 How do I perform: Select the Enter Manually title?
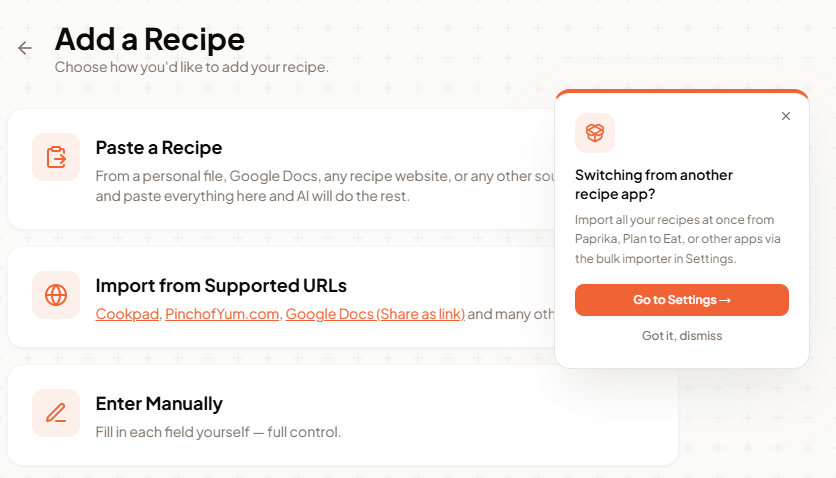click(x=159, y=404)
